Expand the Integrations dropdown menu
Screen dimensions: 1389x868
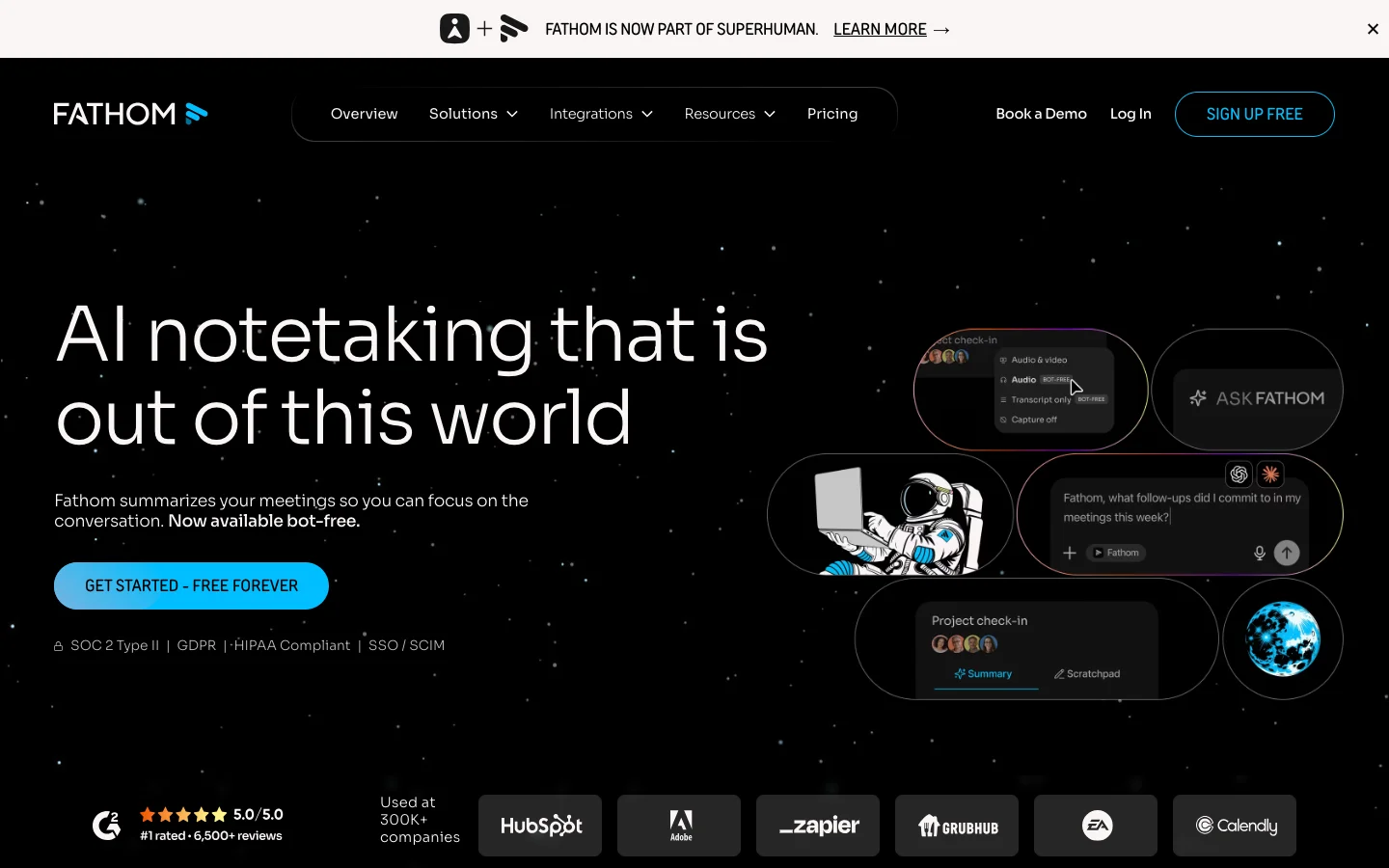tap(601, 114)
